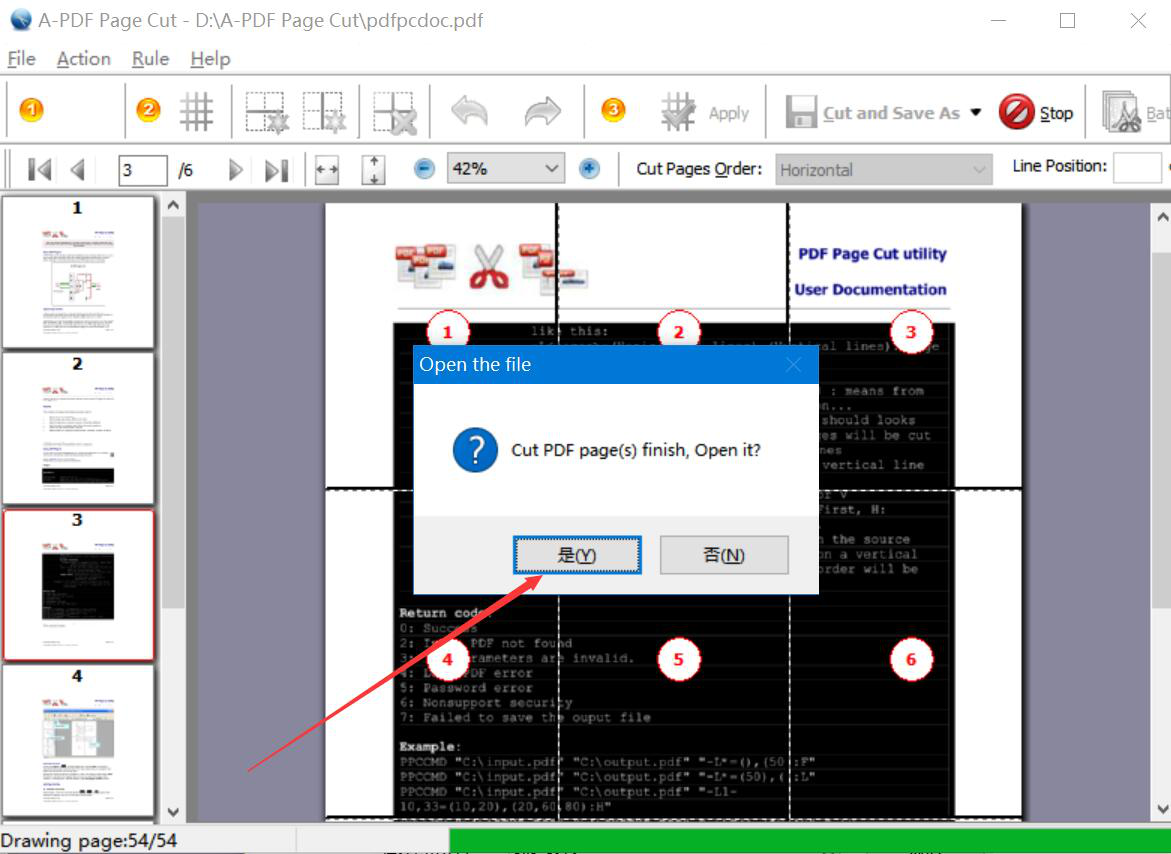Click the add grid lines icon
The width and height of the screenshot is (1171, 854).
point(196,112)
